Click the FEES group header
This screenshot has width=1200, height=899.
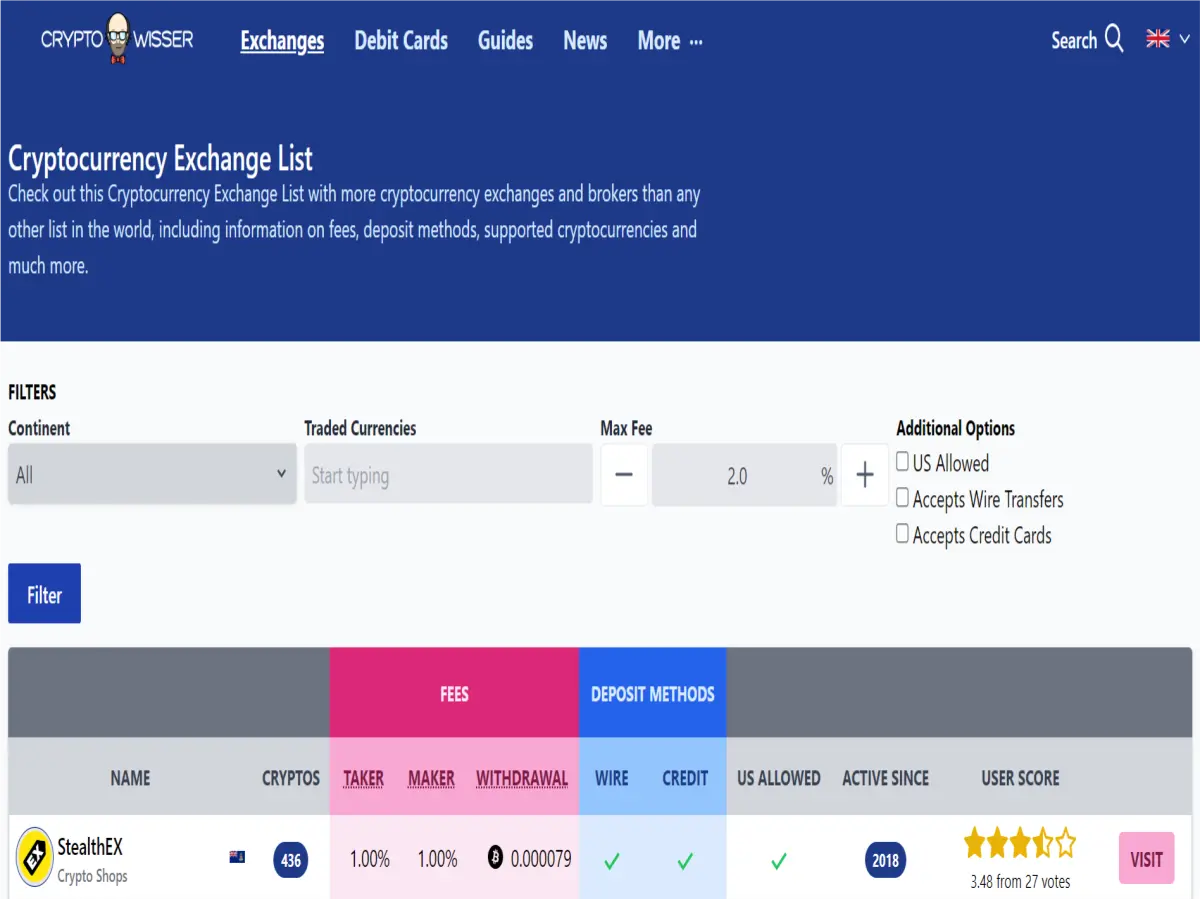pyautogui.click(x=454, y=693)
